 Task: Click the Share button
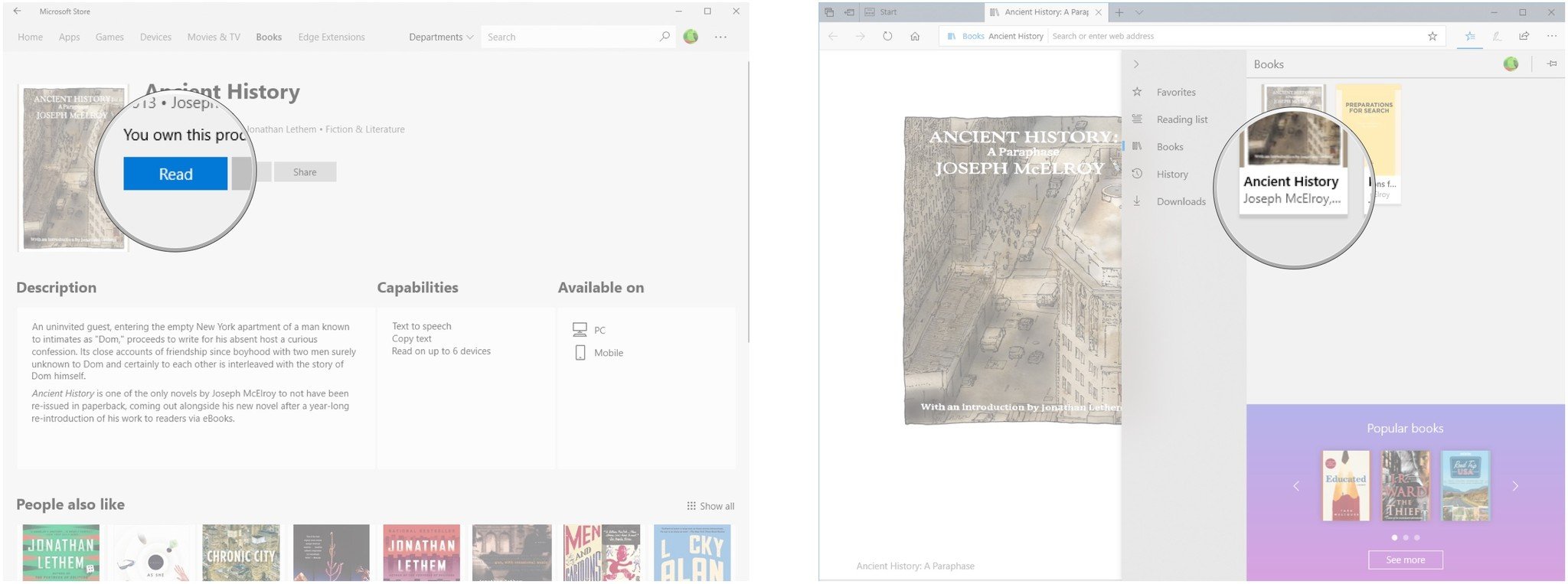(305, 172)
